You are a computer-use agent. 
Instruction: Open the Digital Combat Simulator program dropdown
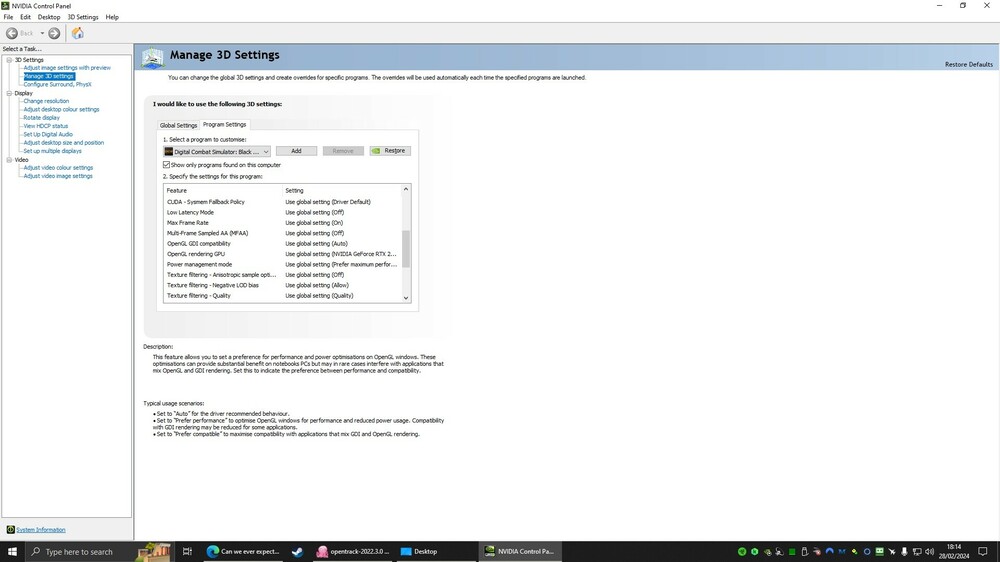point(217,152)
